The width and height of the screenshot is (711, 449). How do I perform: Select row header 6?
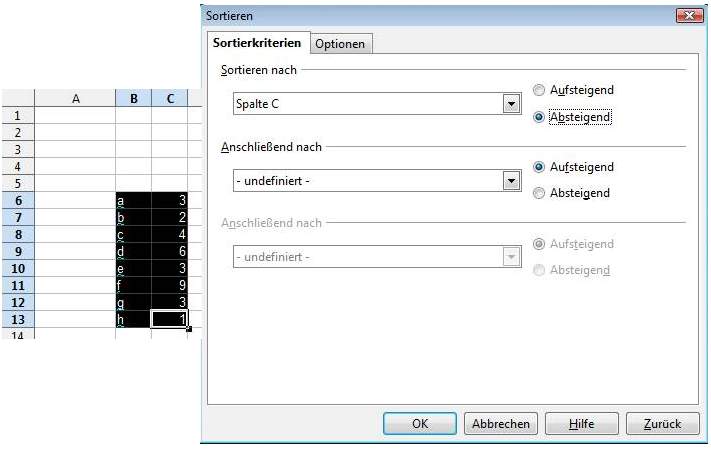[x=17, y=200]
